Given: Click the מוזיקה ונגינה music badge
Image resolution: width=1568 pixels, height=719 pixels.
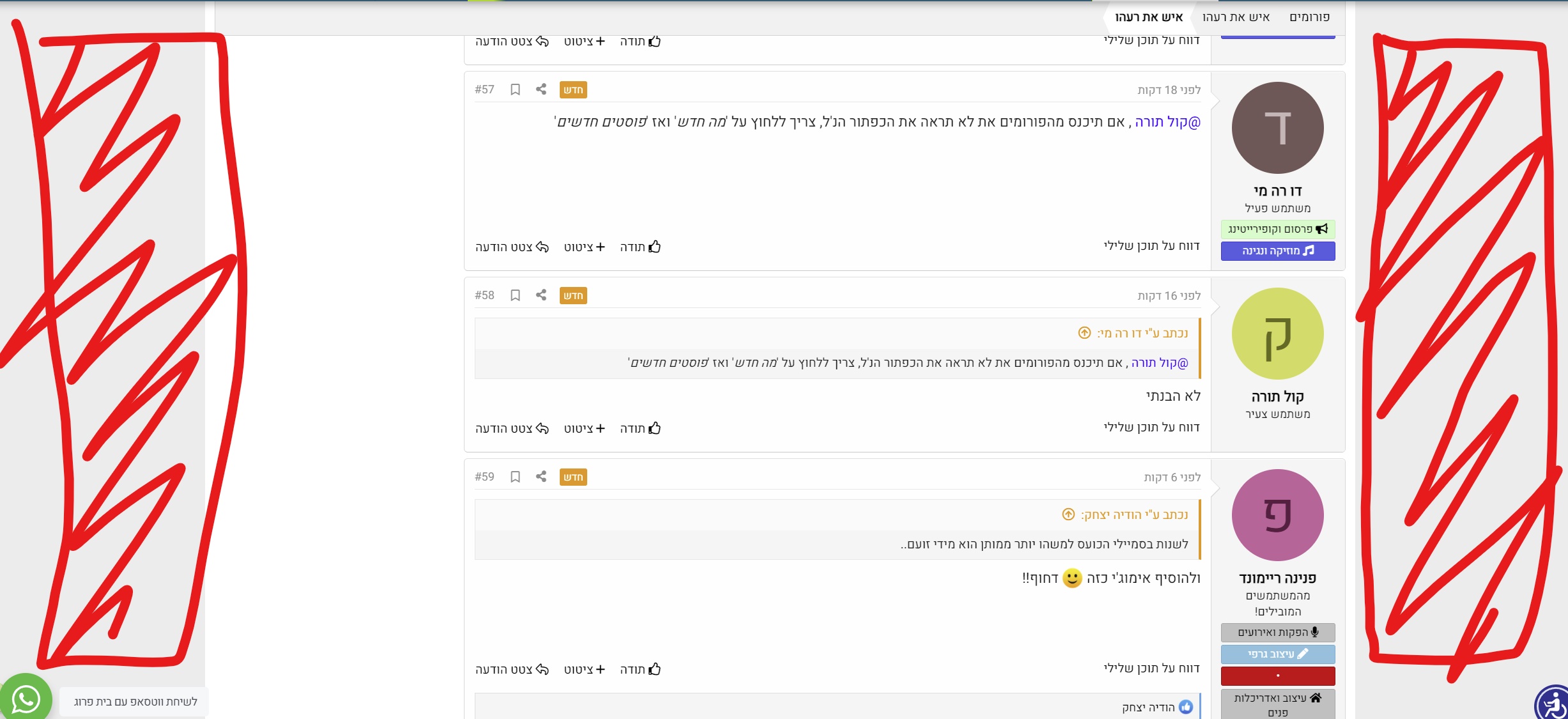Looking at the screenshot, I should point(1278,251).
